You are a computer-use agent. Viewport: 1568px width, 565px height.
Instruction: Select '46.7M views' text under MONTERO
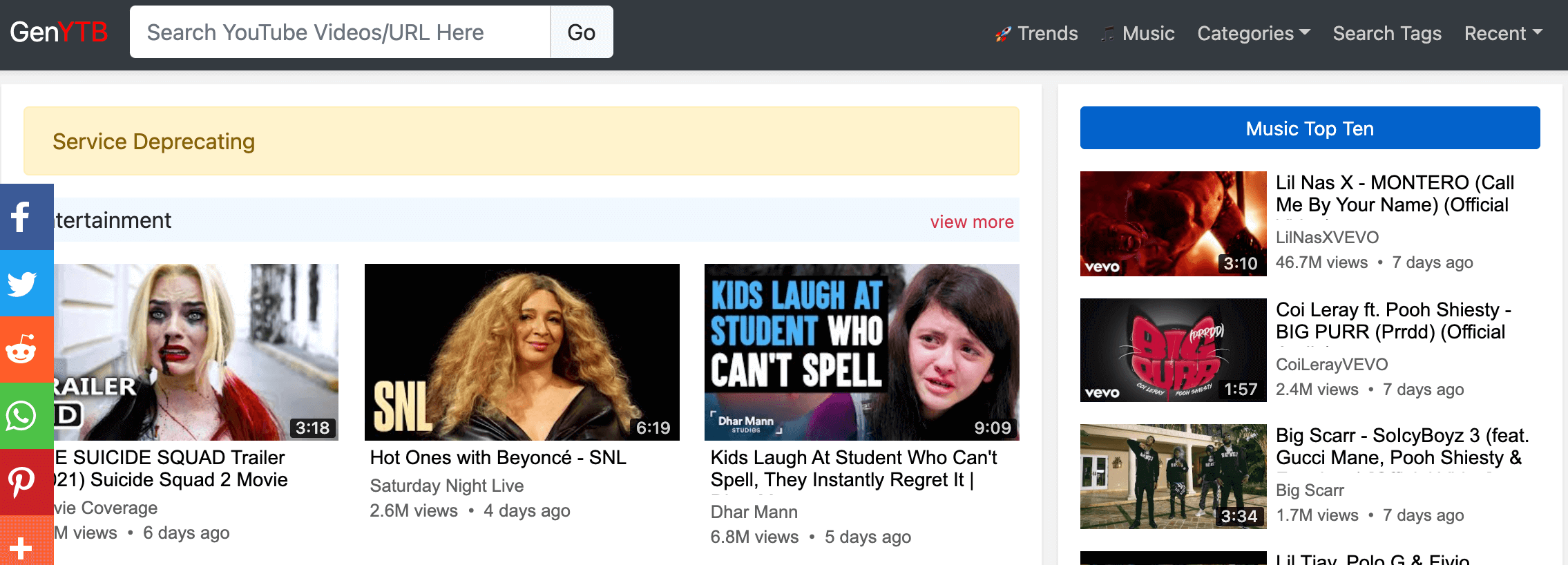pos(1321,262)
